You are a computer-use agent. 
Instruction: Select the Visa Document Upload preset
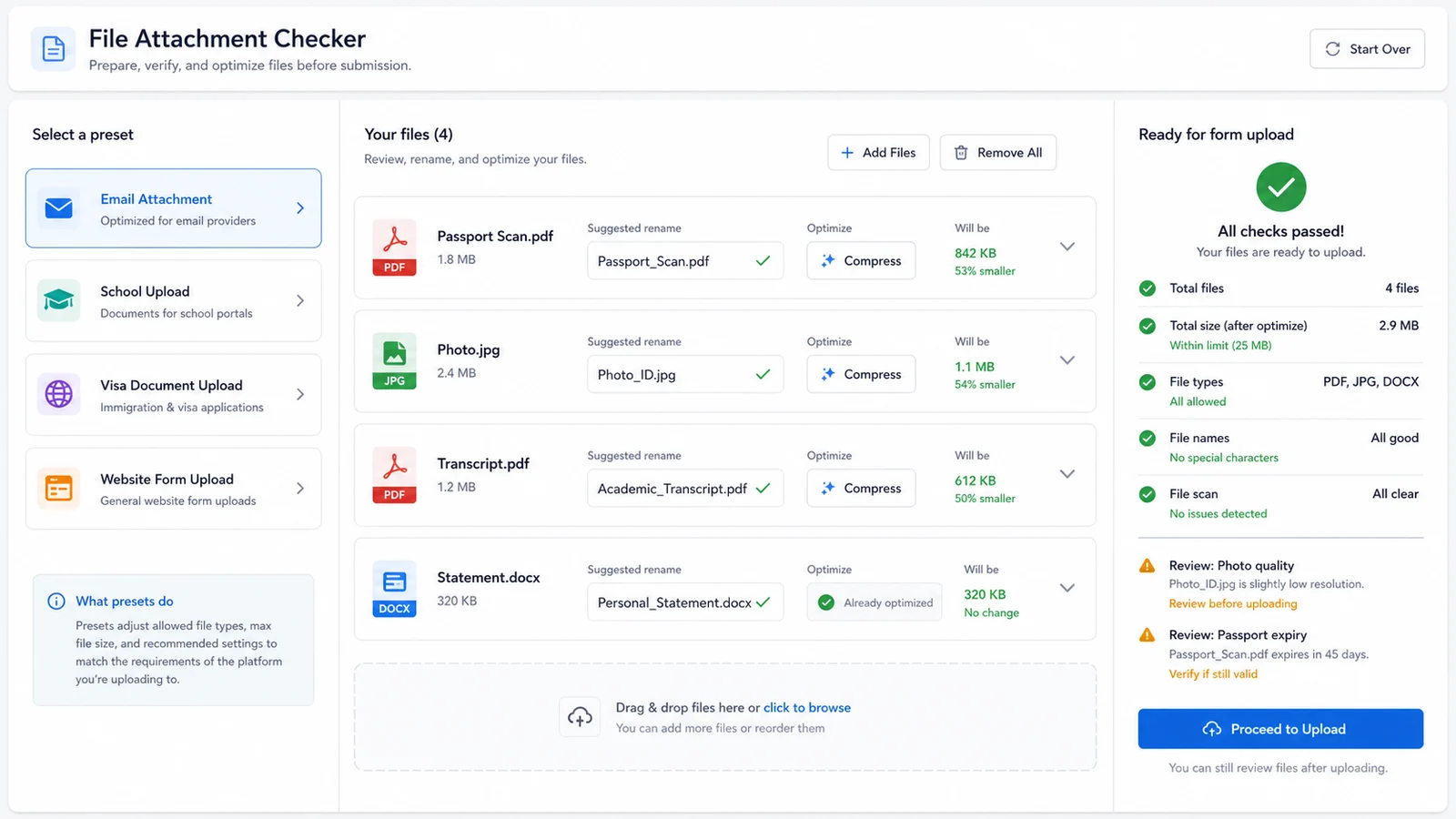[x=174, y=395]
